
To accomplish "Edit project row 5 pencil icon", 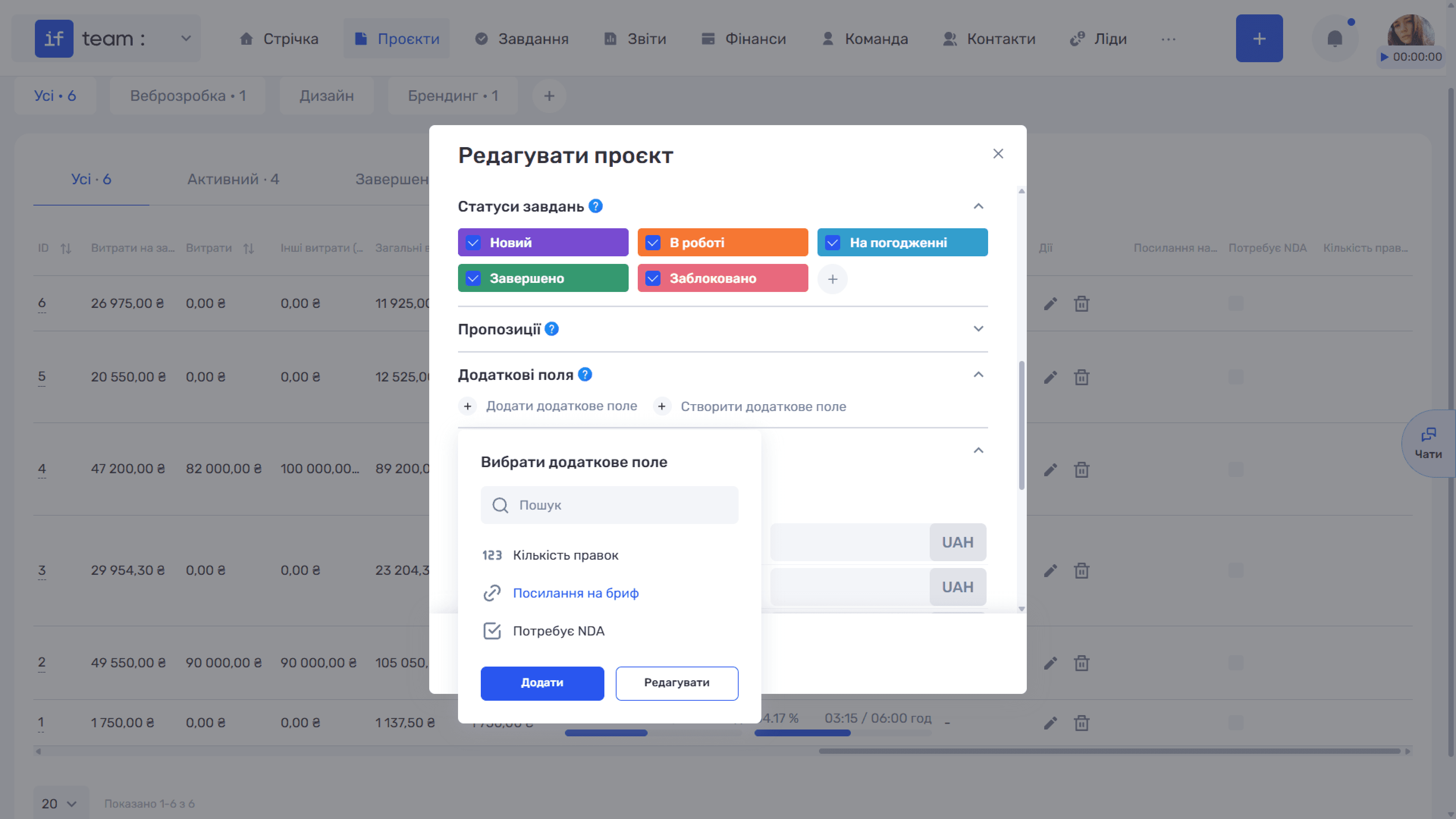I will 1050,377.
